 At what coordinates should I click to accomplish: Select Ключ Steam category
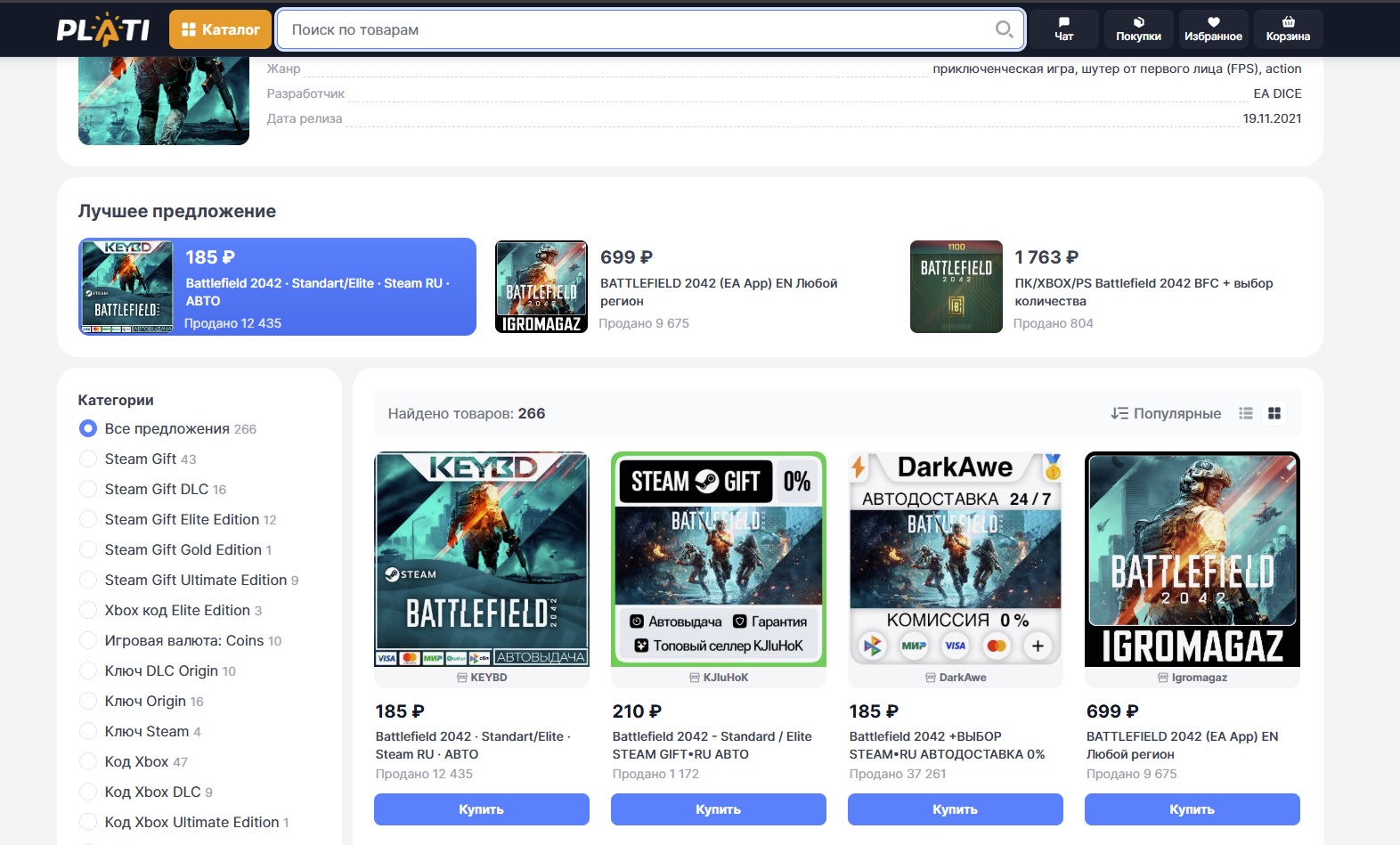point(140,732)
